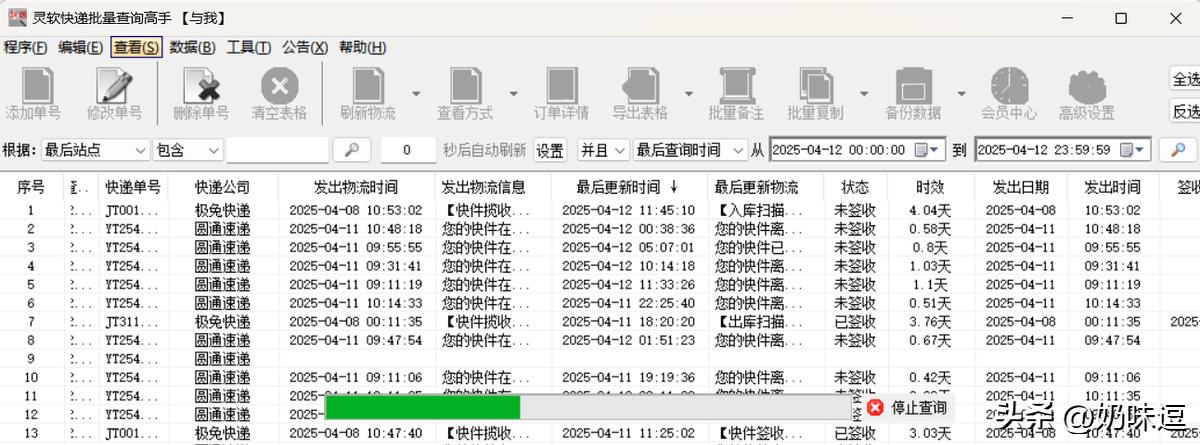This screenshot has width=1200, height=445.
Task: Click the keyword search text field
Action: tap(276, 150)
